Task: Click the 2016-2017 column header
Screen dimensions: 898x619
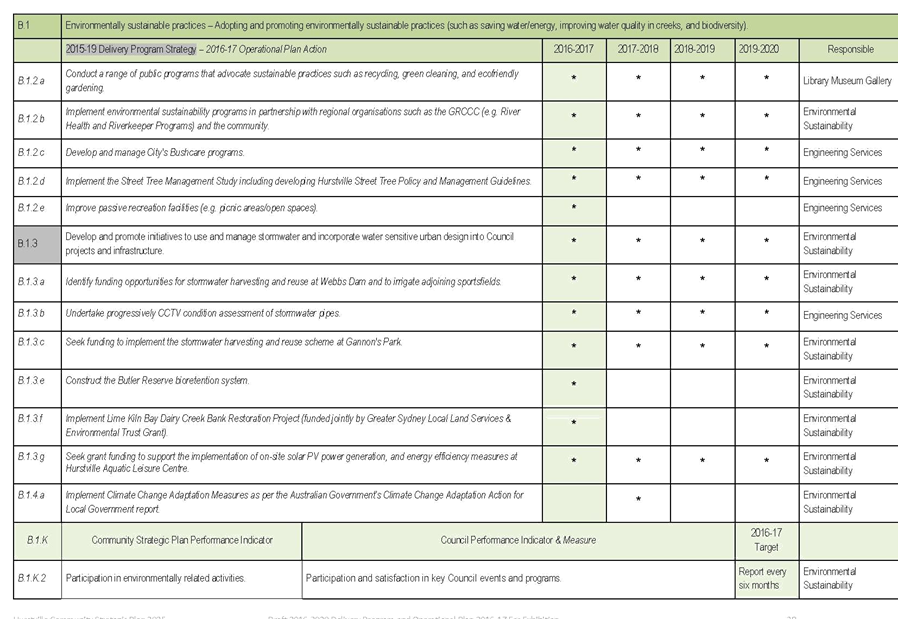Action: click(574, 49)
